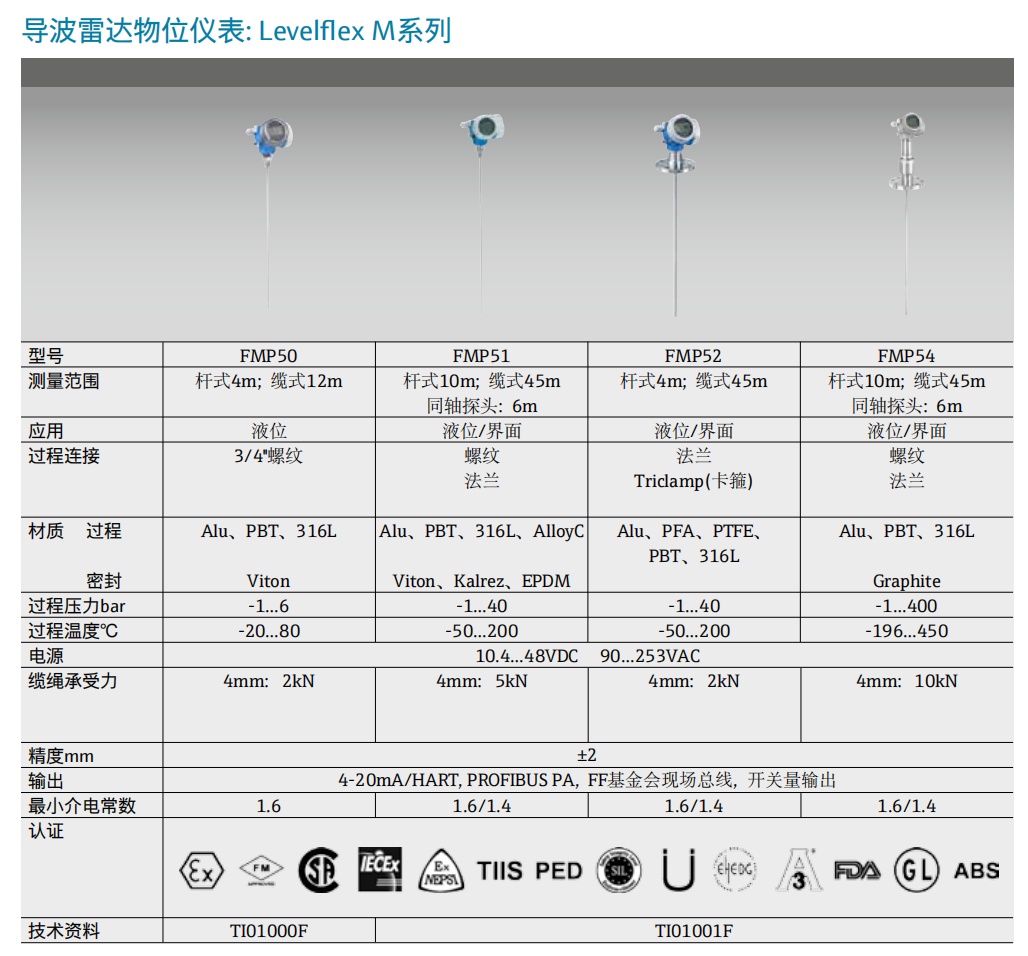The width and height of the screenshot is (1028, 956).
Task: Choose the round SIL certification seal
Action: pyautogui.click(x=619, y=870)
